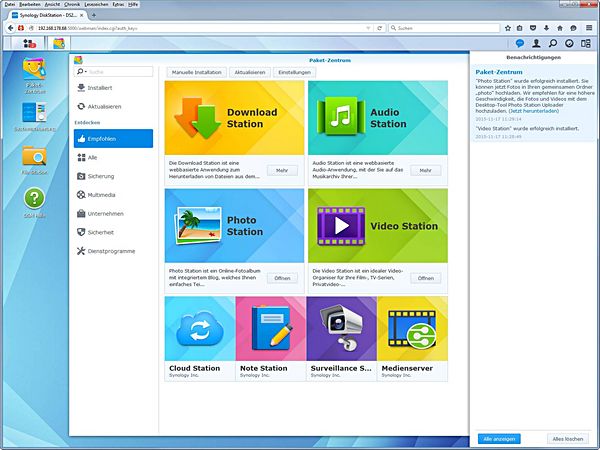The image size is (600, 450).
Task: Select Installiert in the sidebar
Action: pos(113,88)
